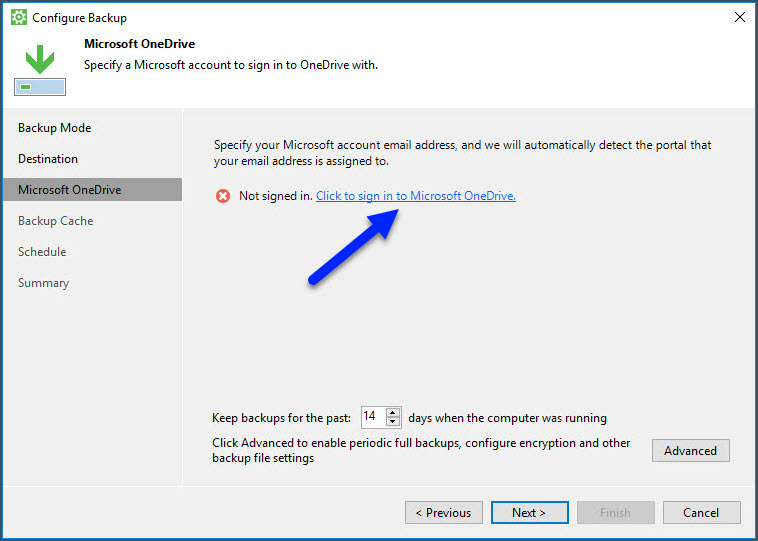Click the red 'Not signed in' error icon
The height and width of the screenshot is (541, 758).
223,196
